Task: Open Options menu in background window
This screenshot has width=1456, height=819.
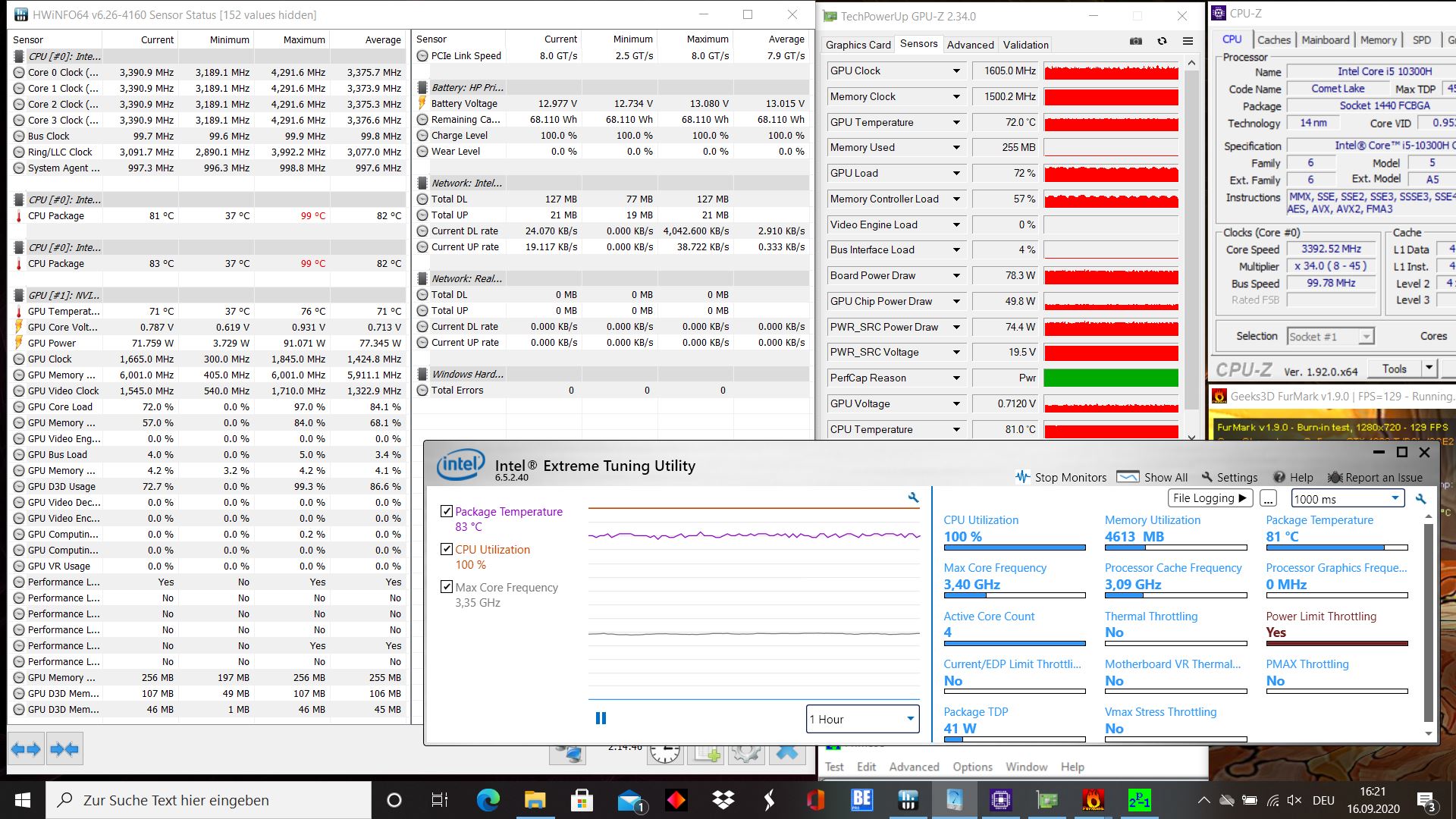Action: pyautogui.click(x=972, y=767)
